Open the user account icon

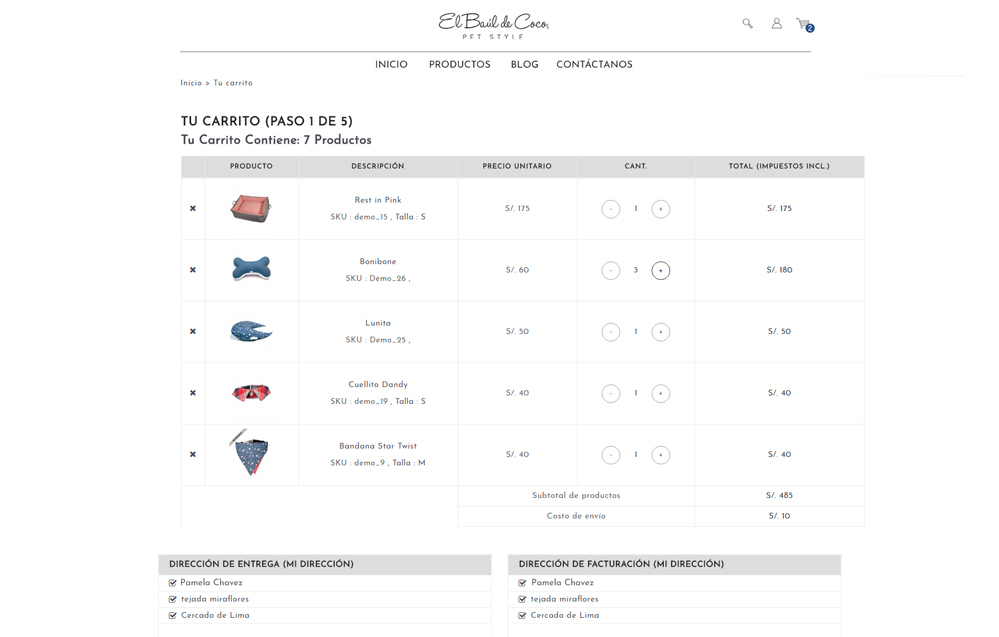point(776,23)
